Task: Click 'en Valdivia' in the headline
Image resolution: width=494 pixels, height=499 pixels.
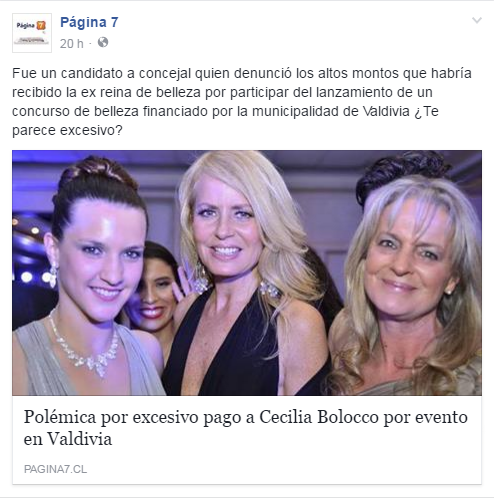Action: click(x=68, y=439)
